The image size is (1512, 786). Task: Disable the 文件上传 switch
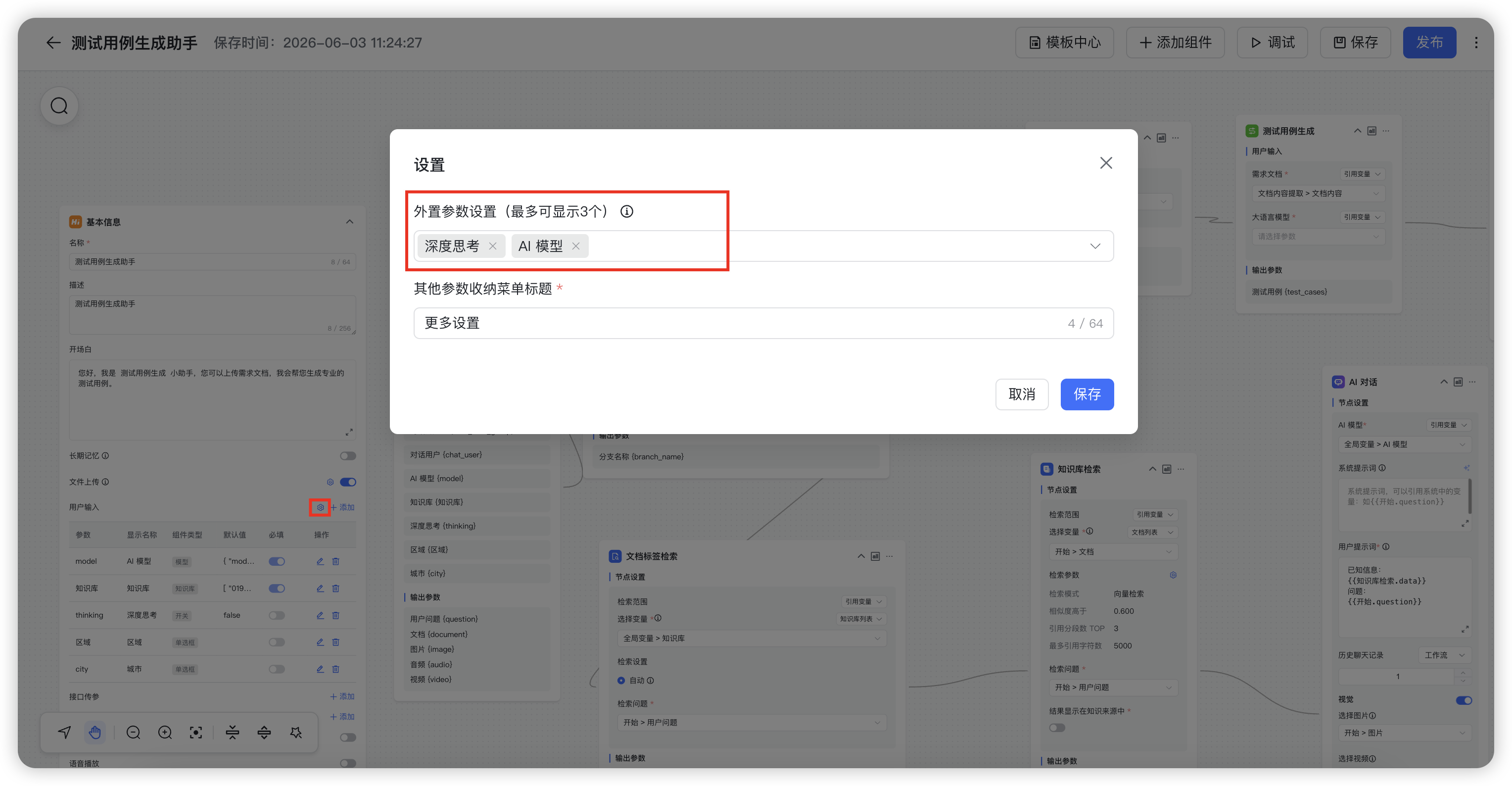click(x=347, y=482)
